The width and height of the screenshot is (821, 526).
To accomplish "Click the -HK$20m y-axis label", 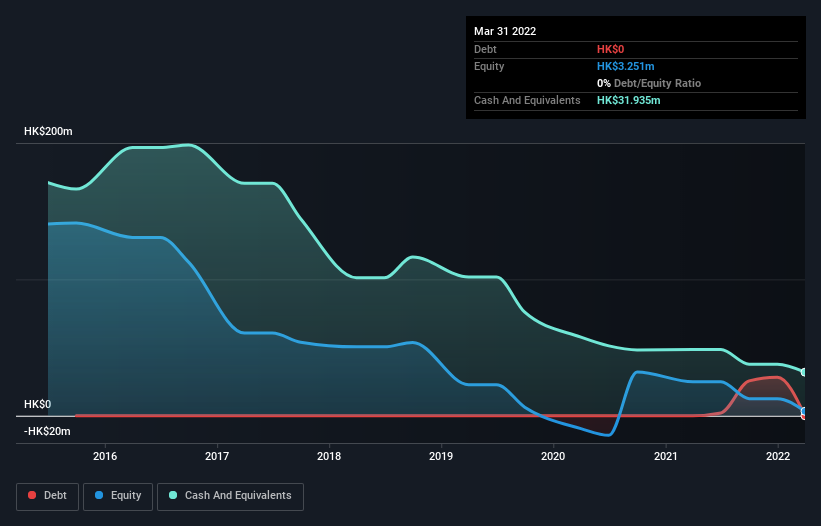I will (x=47, y=431).
